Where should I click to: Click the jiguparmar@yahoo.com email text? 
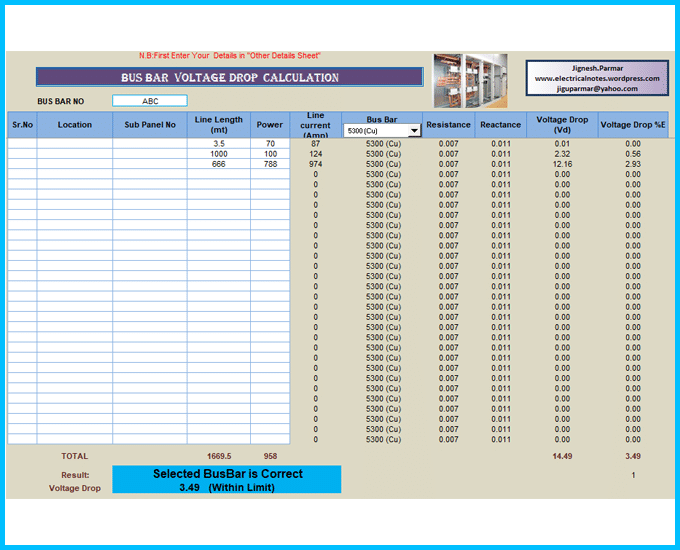597,88
